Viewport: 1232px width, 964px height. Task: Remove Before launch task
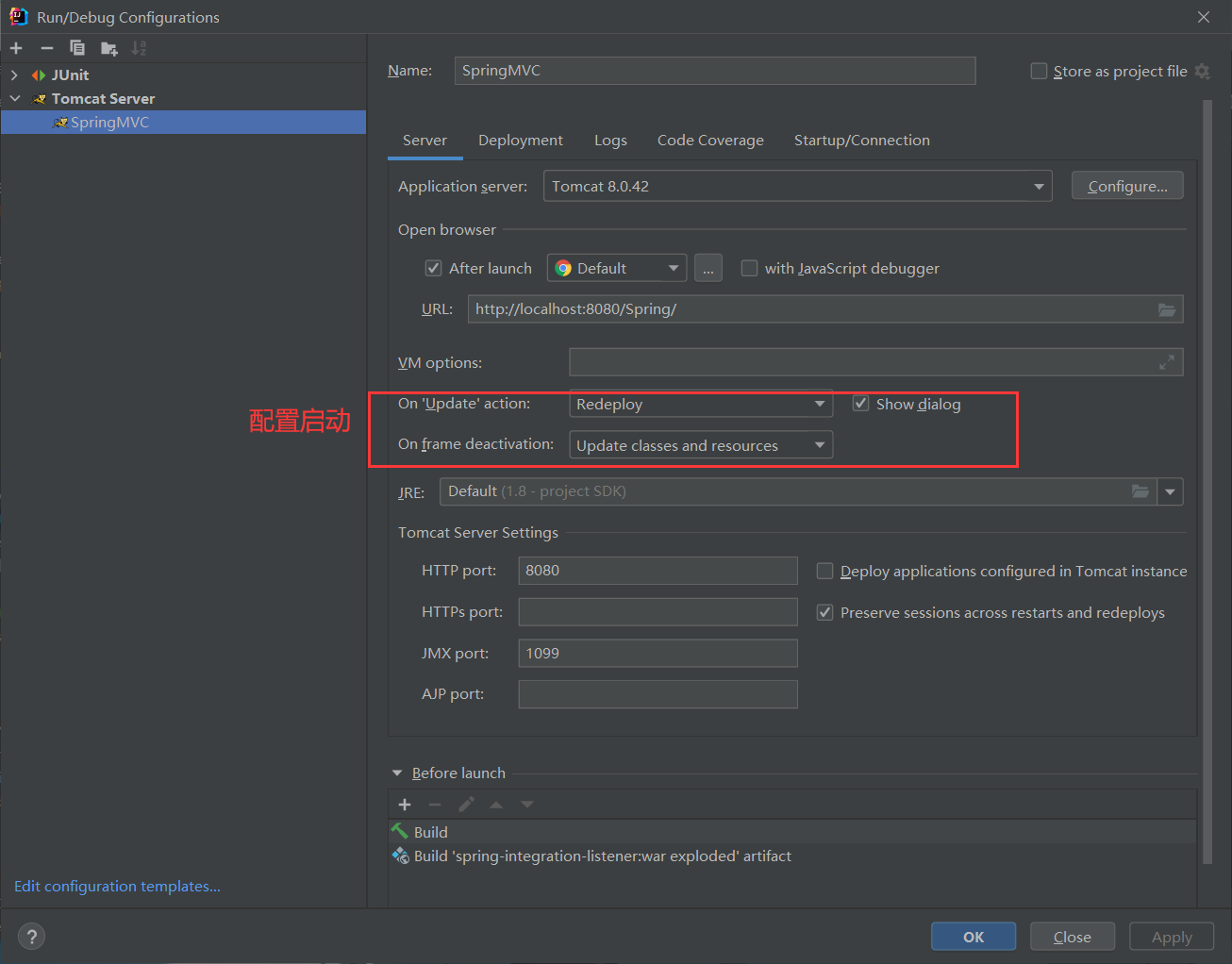click(x=435, y=805)
